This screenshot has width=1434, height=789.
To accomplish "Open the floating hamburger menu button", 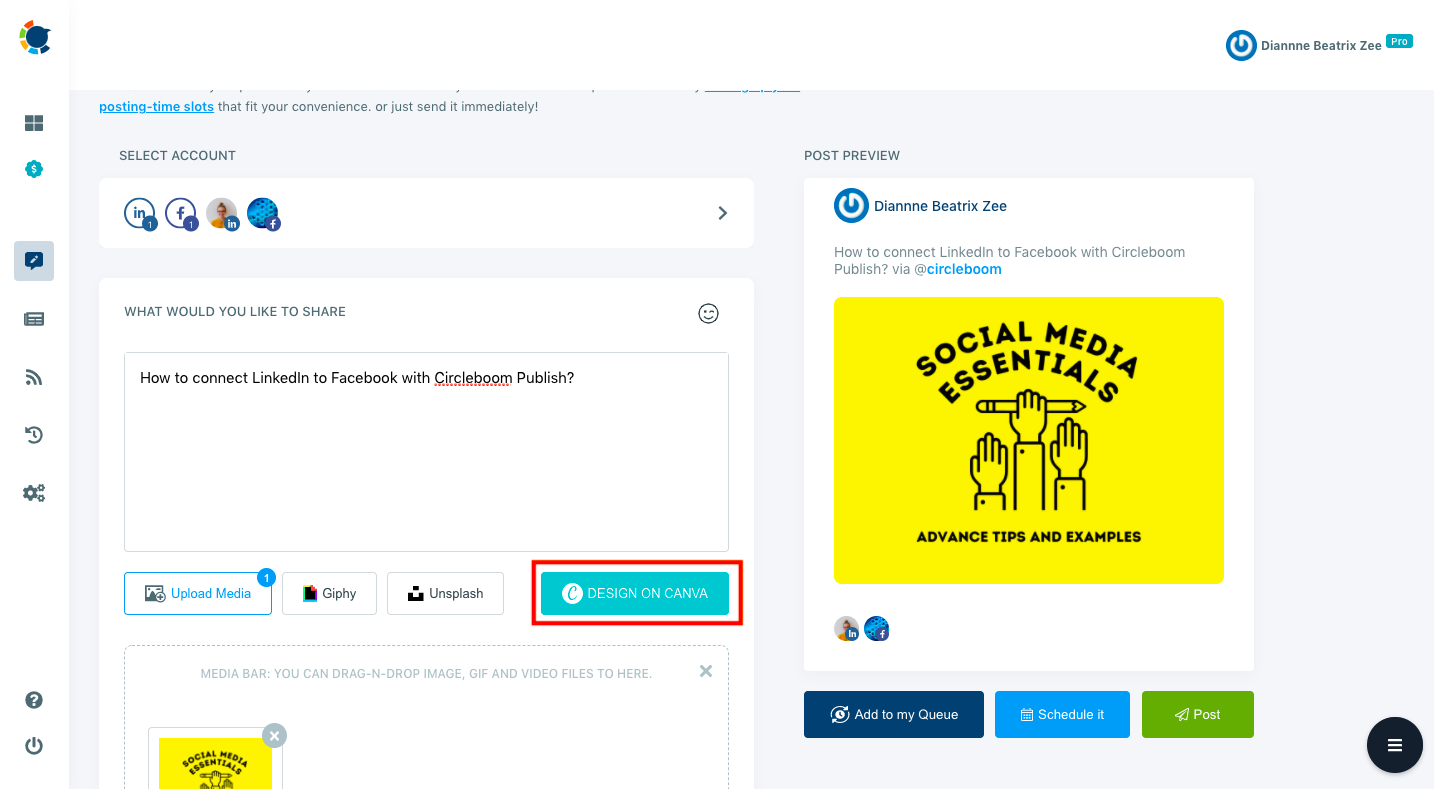I will tap(1395, 745).
